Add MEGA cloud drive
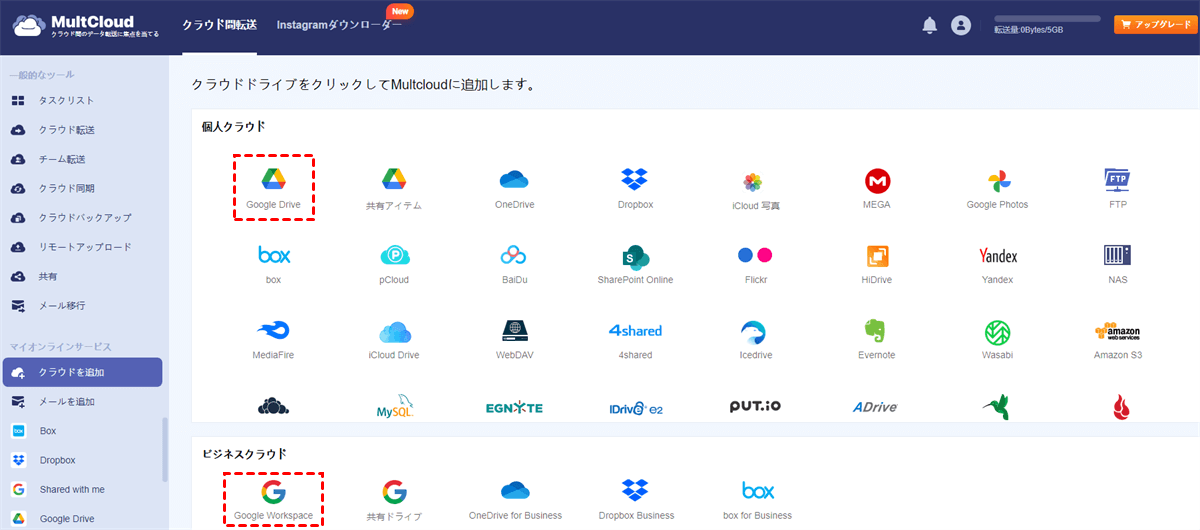Viewport: 1200px width, 530px height. (877, 187)
